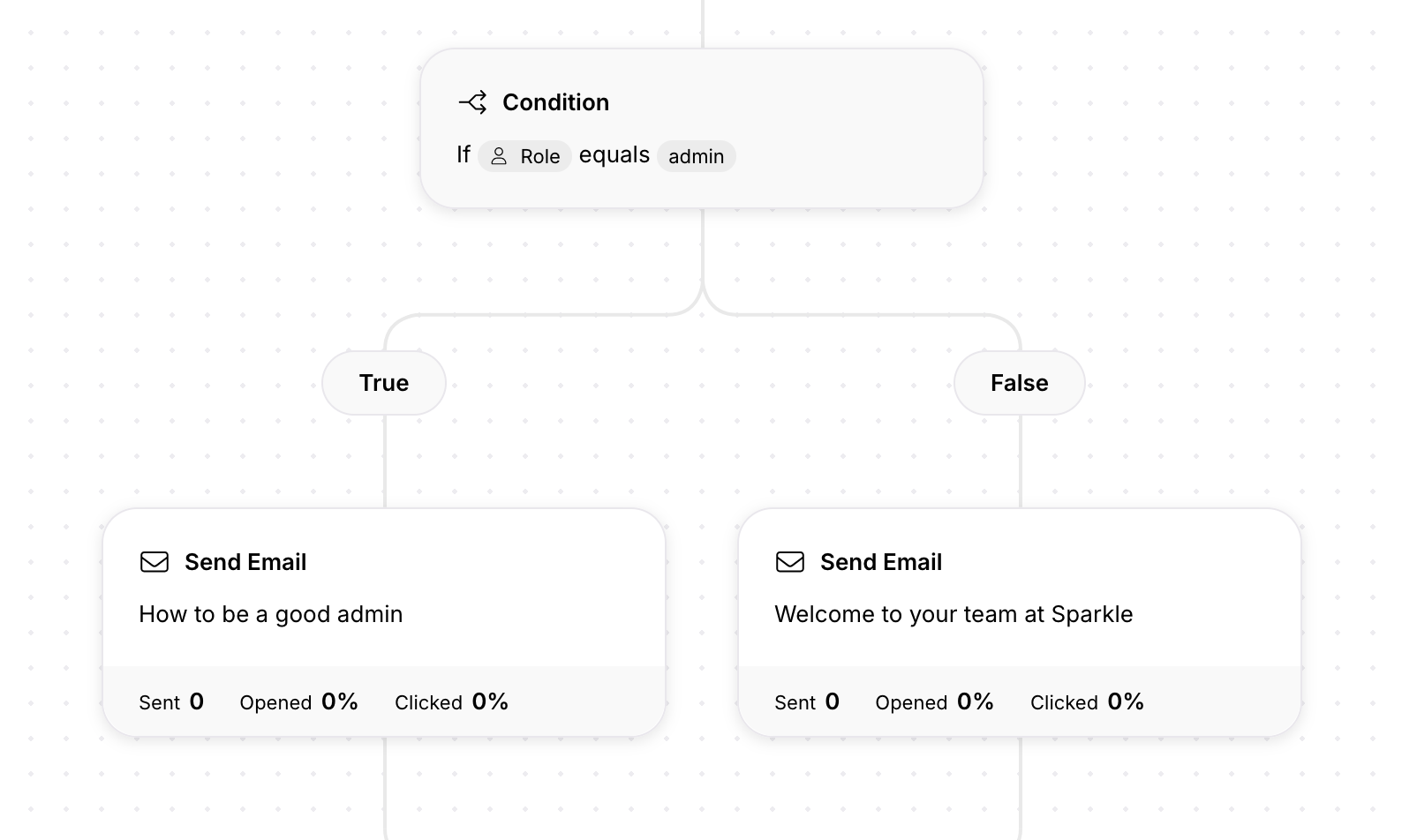Open the 'How to be a good admin' email node
The height and width of the screenshot is (840, 1402).
(x=384, y=614)
